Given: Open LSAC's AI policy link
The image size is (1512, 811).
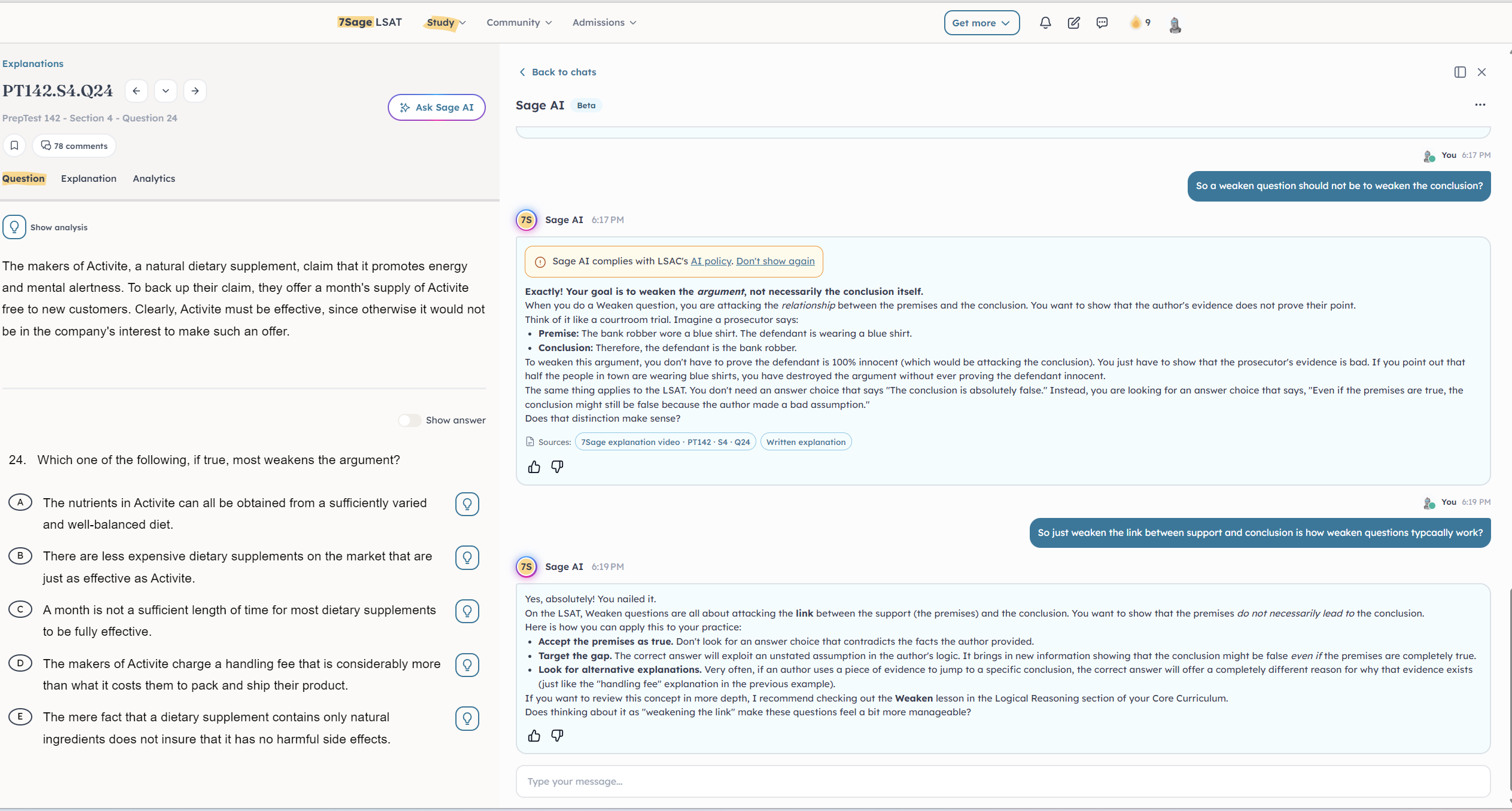Looking at the screenshot, I should click(711, 261).
